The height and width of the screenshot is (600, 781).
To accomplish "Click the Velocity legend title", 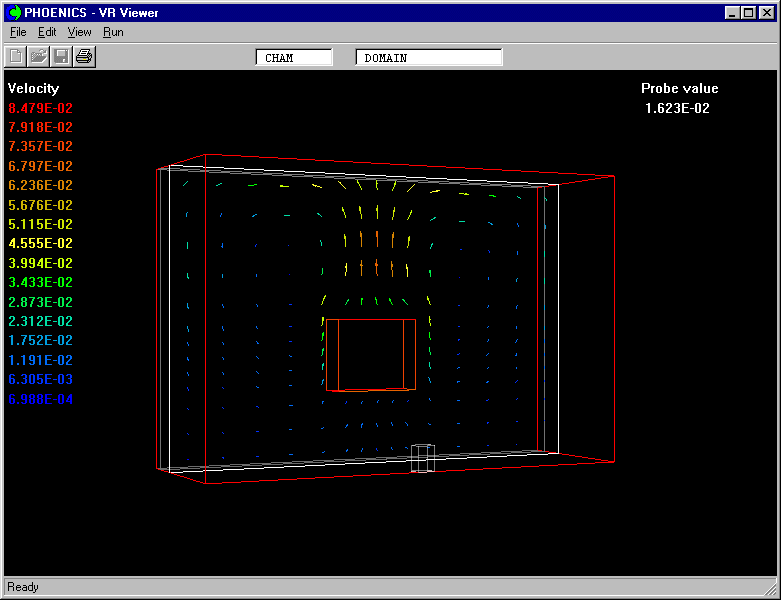I will coord(34,88).
